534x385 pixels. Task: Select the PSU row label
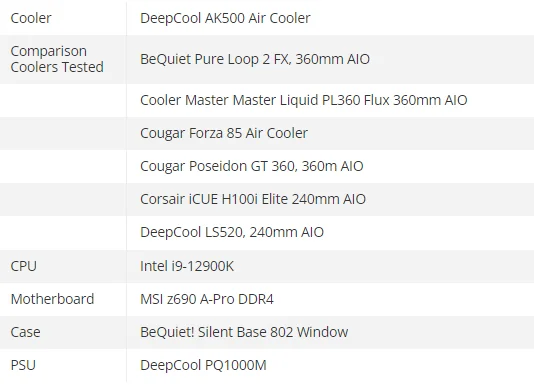coord(23,365)
